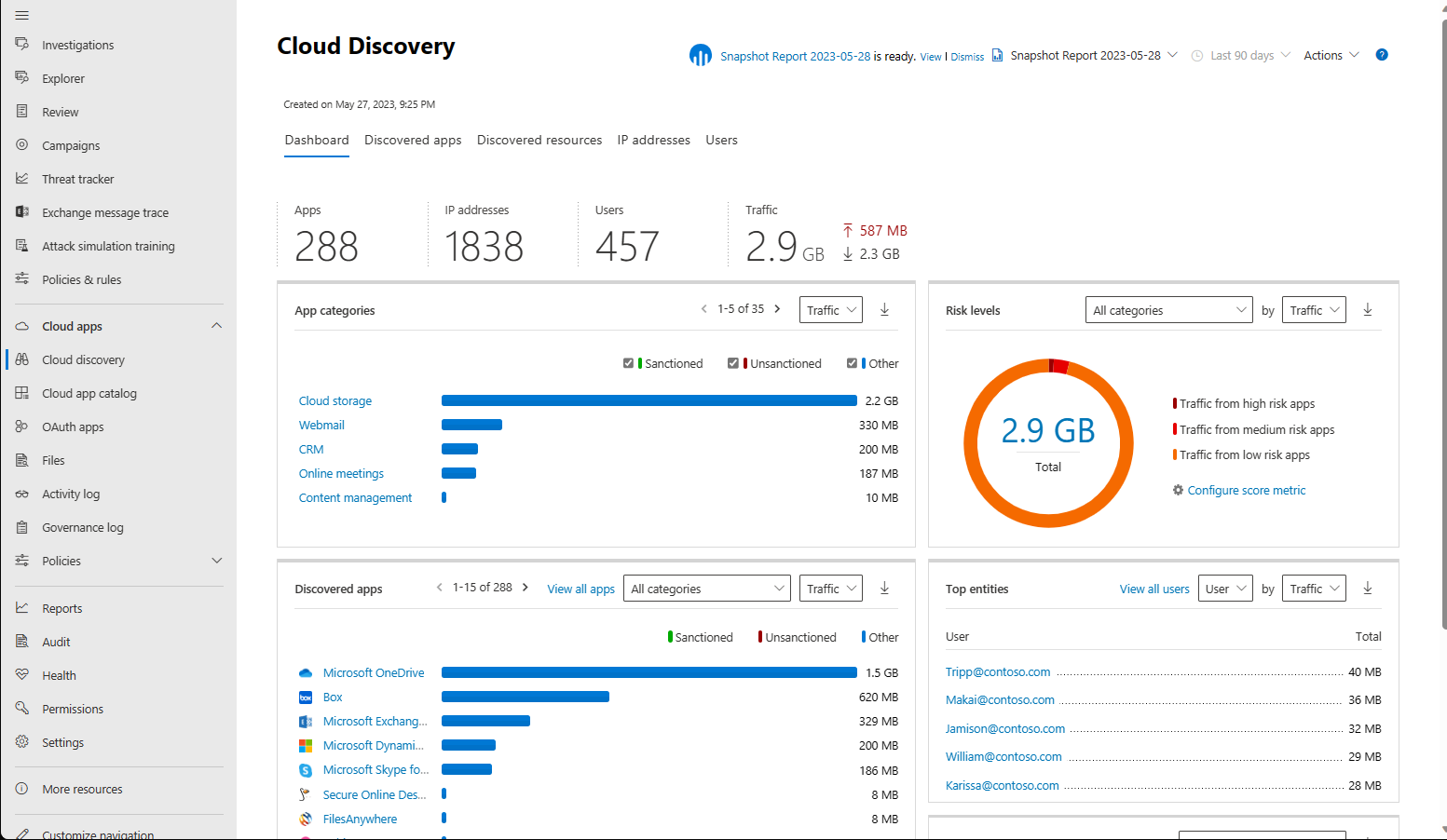Open the Last 90 days time range dropdown
The height and width of the screenshot is (840, 1447).
[1241, 55]
